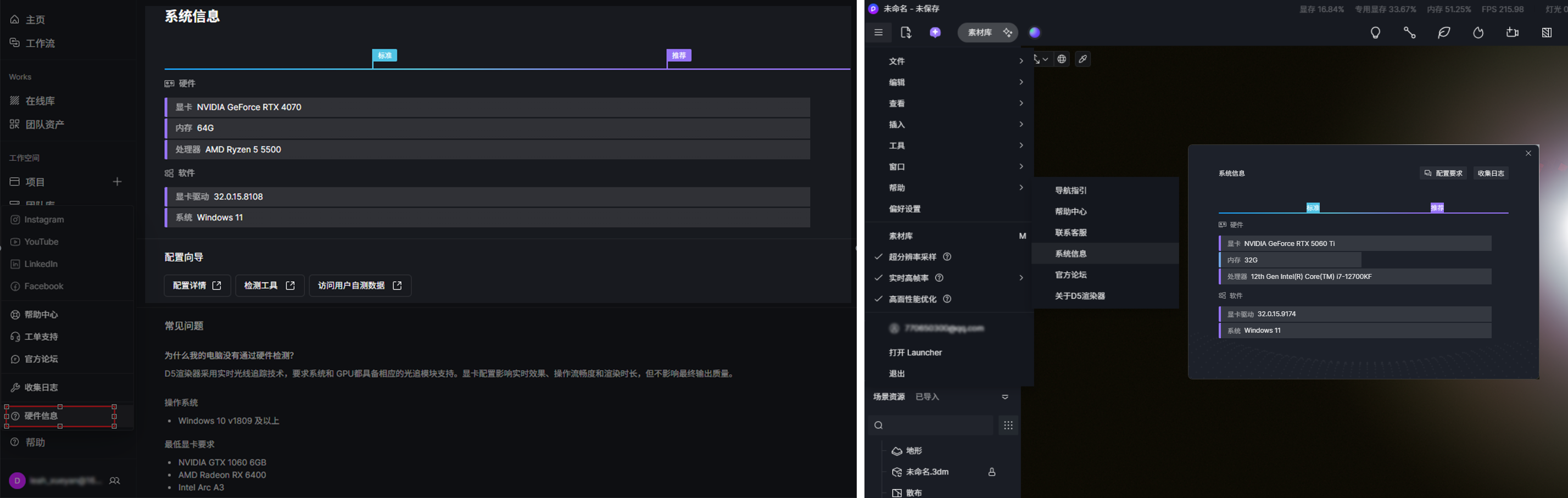Click the import file icon beside the menu
Screen dimensions: 1568x498
click(906, 33)
